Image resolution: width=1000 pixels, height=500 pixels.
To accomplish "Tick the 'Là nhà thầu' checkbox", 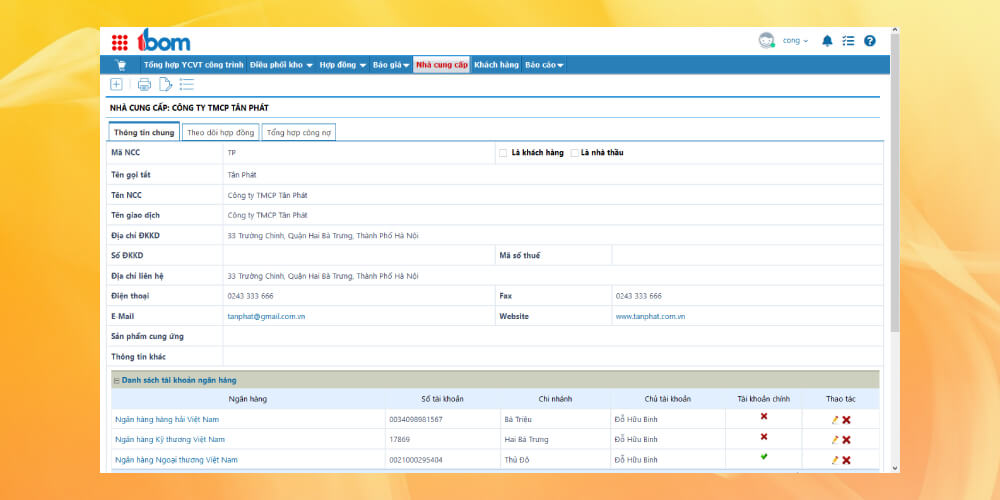I will [x=575, y=153].
